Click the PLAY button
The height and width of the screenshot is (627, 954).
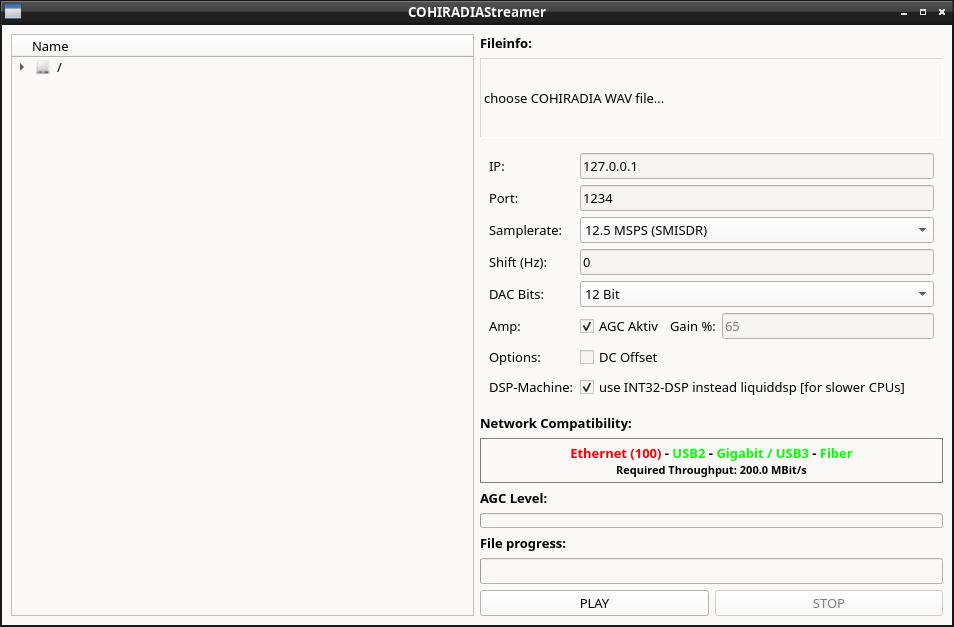point(594,603)
